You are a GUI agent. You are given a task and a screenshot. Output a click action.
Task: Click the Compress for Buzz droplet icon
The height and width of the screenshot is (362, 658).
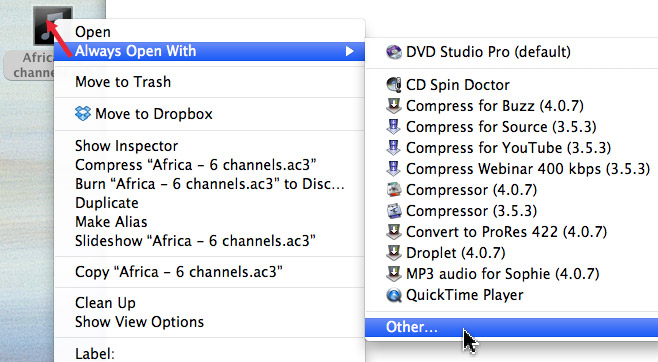394,106
